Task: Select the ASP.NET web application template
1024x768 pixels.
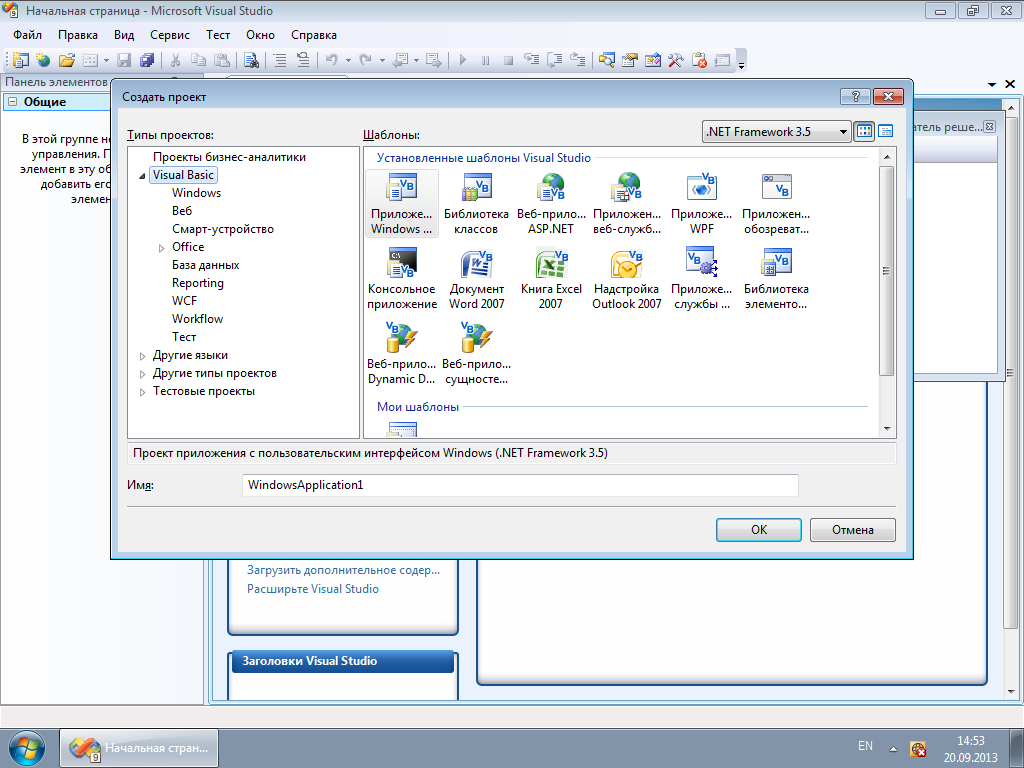Action: pyautogui.click(x=551, y=203)
